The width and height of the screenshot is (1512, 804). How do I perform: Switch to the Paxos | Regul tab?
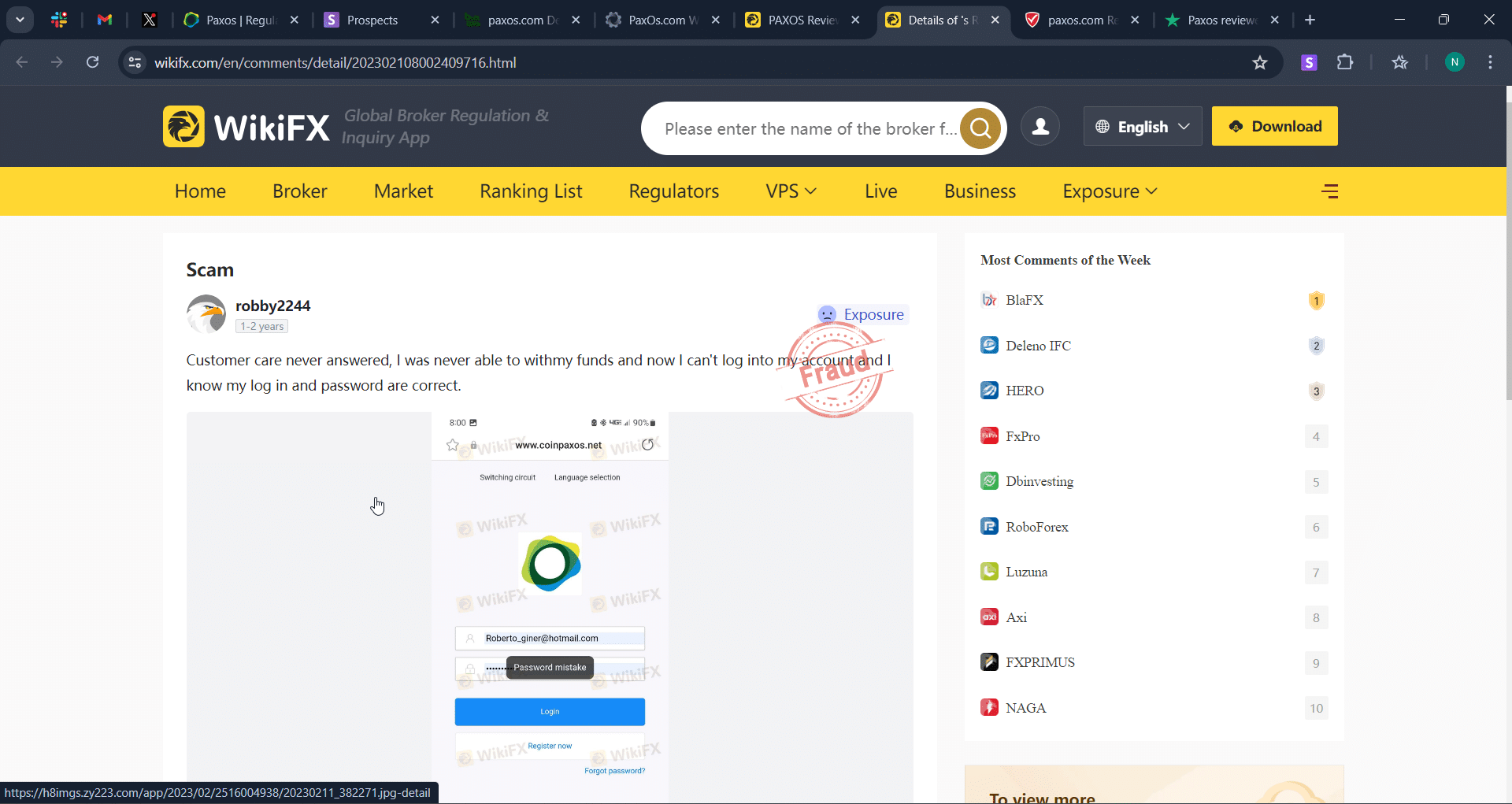click(x=240, y=20)
